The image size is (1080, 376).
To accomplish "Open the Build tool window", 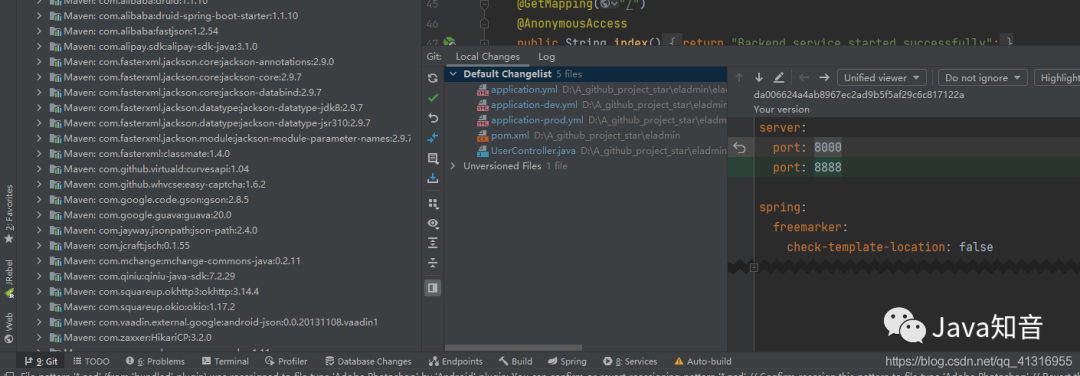I will pyautogui.click(x=515, y=361).
